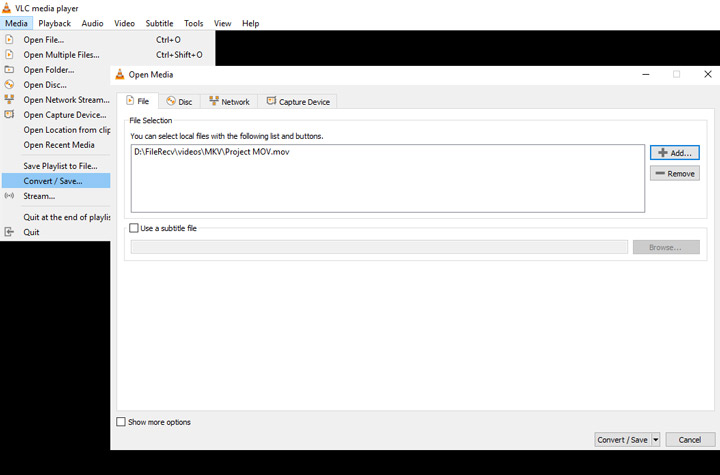Screen dimensions: 720x475
Task: Click the subtitle file path field
Action: point(379,247)
